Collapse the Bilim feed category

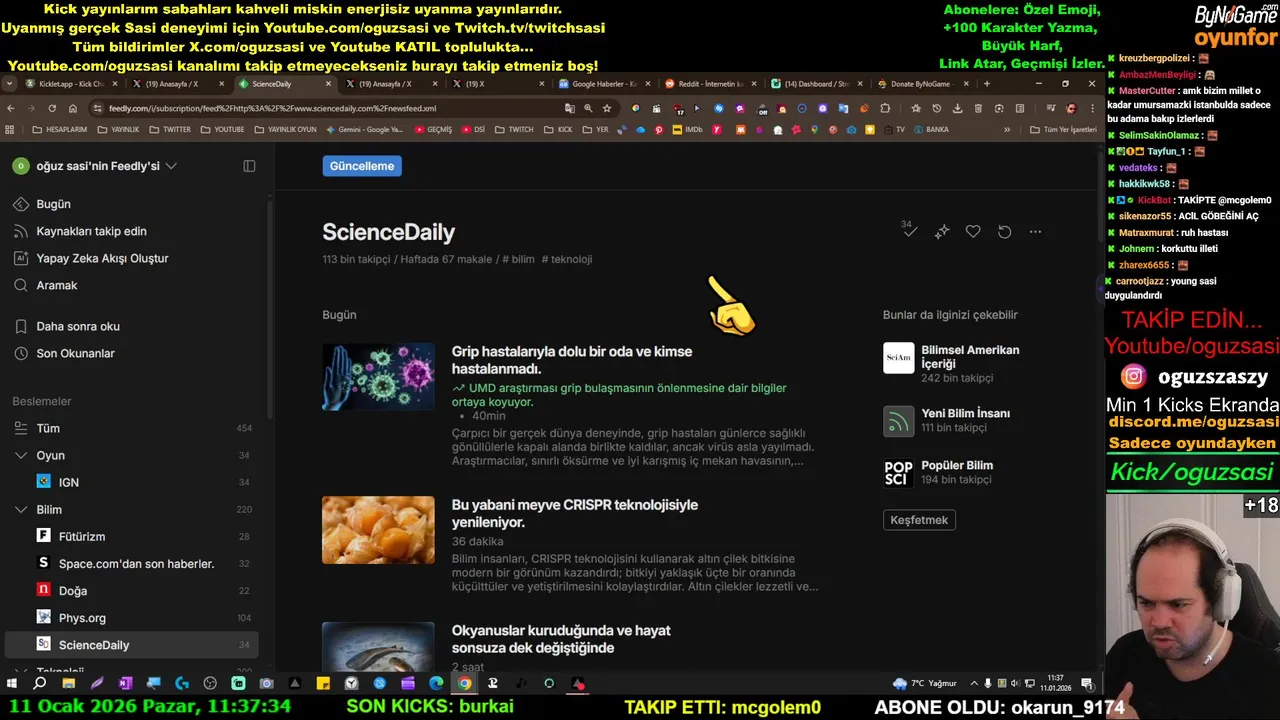[x=20, y=509]
